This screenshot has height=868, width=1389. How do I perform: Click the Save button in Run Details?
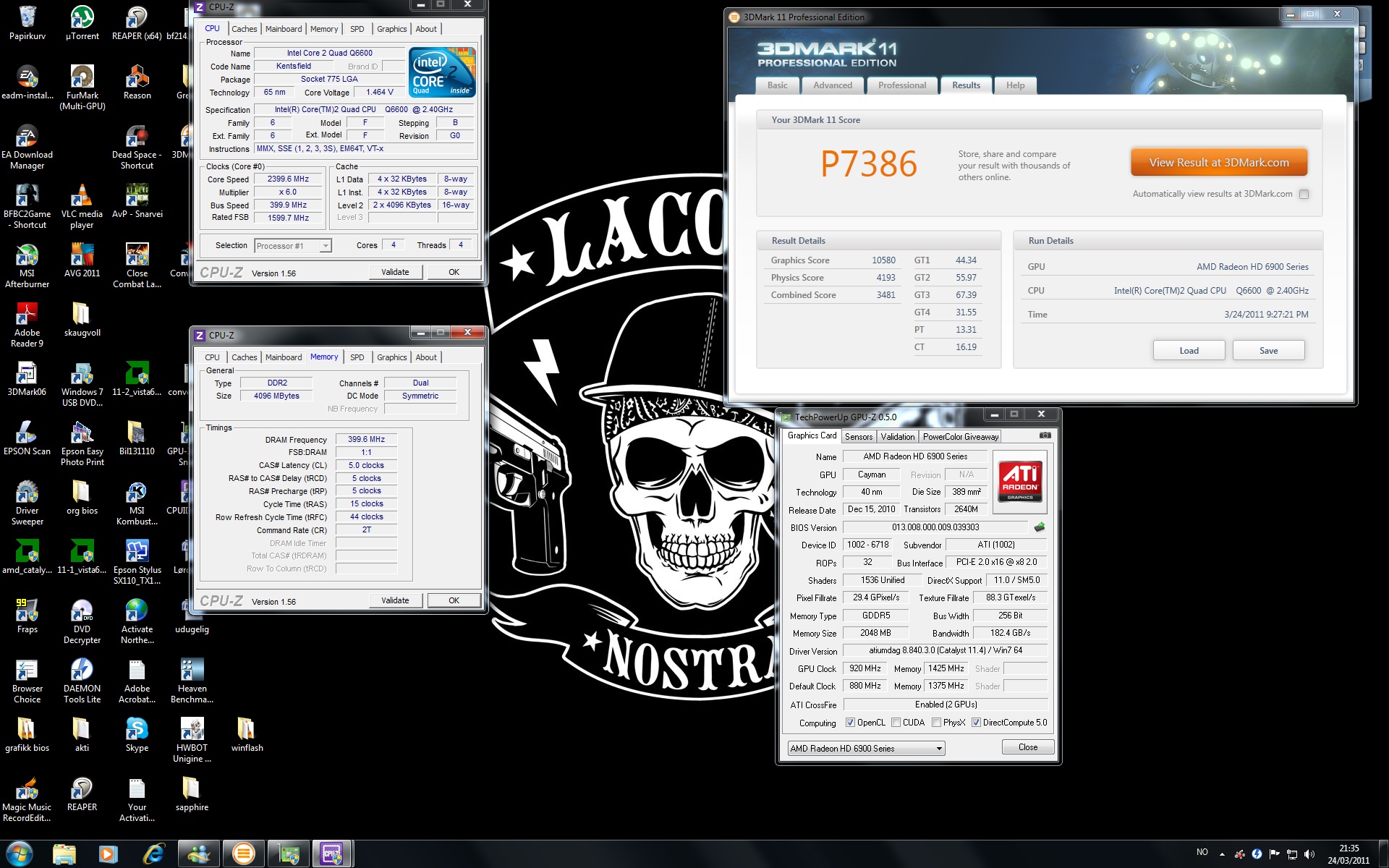[x=1268, y=351]
